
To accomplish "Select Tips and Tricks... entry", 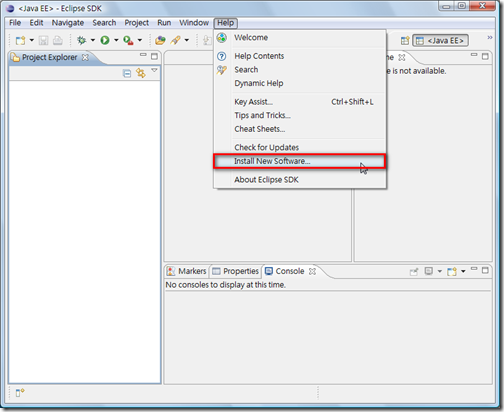I will coord(300,115).
